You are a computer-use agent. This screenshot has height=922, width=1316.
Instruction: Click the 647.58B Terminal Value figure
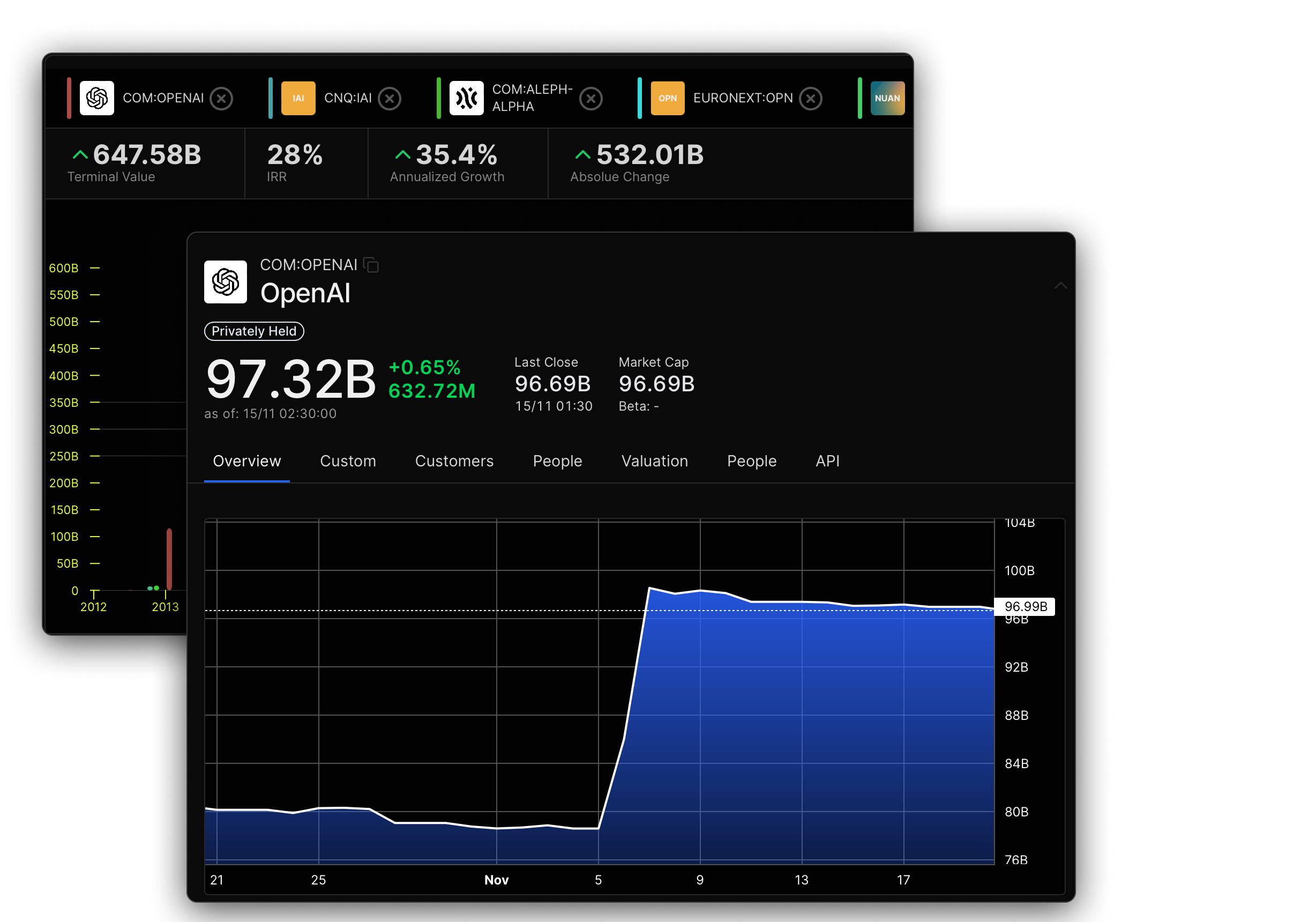point(147,155)
